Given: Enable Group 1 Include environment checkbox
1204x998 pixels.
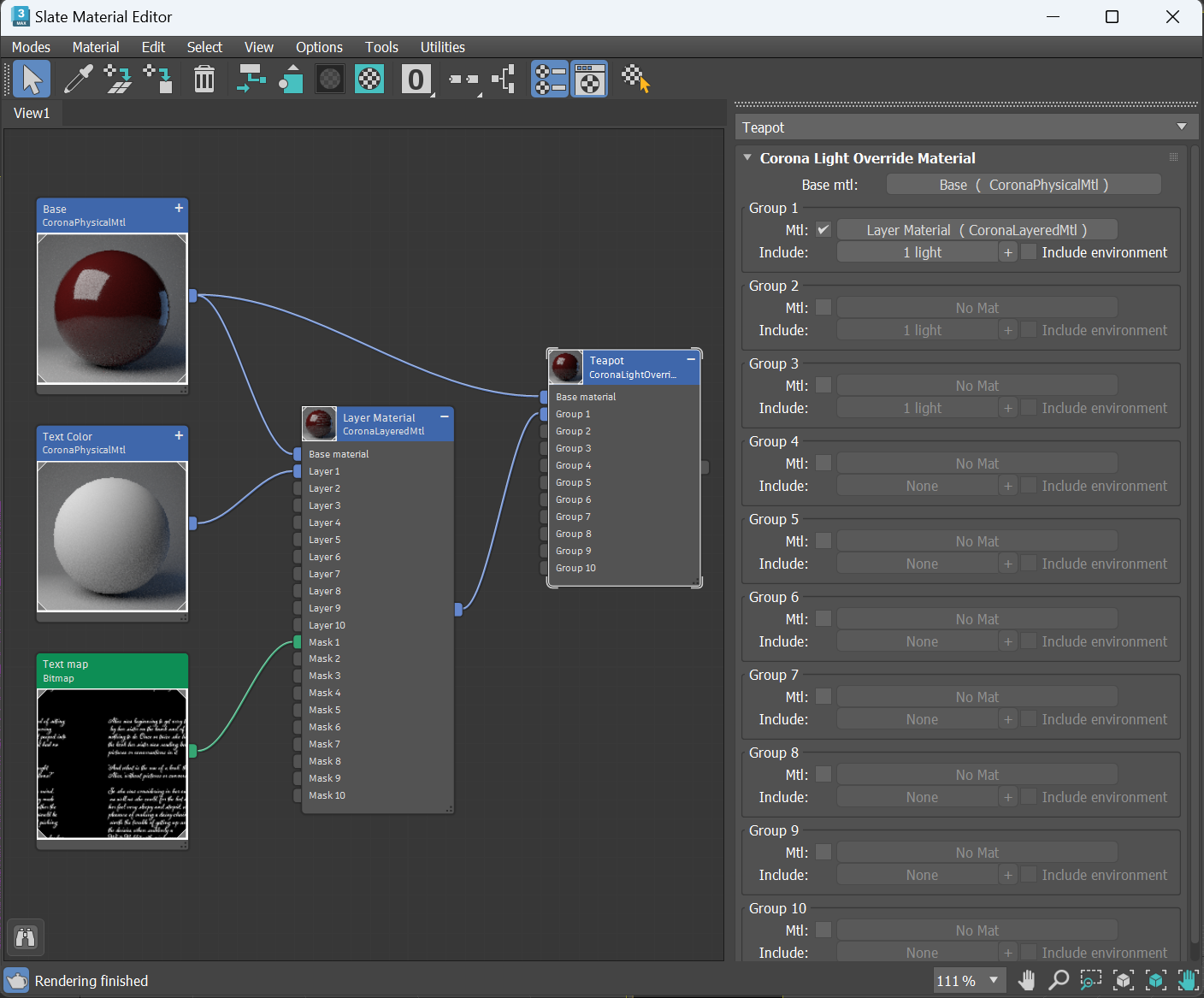Looking at the screenshot, I should click(1030, 252).
